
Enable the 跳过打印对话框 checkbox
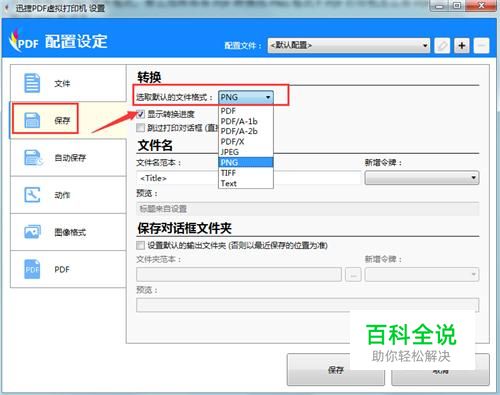pos(140,128)
